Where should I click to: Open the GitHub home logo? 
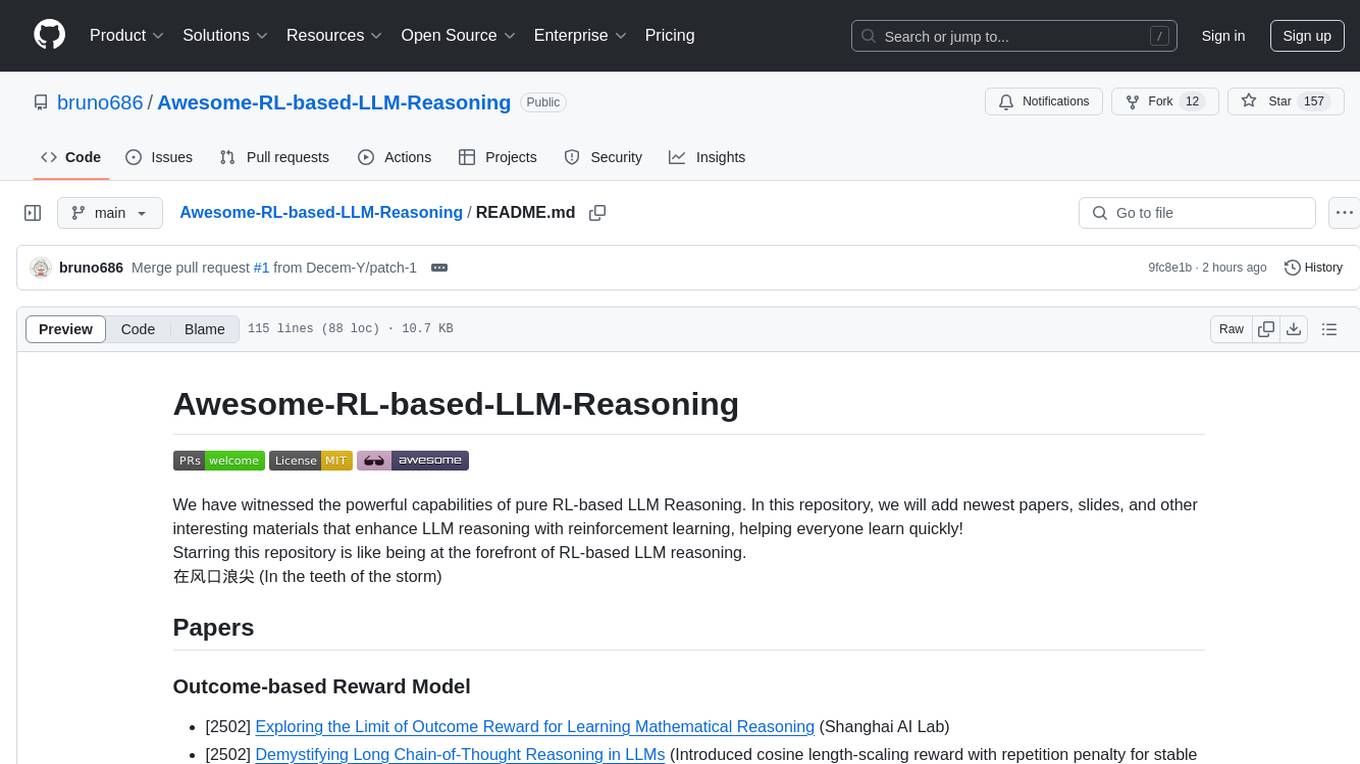tap(49, 35)
